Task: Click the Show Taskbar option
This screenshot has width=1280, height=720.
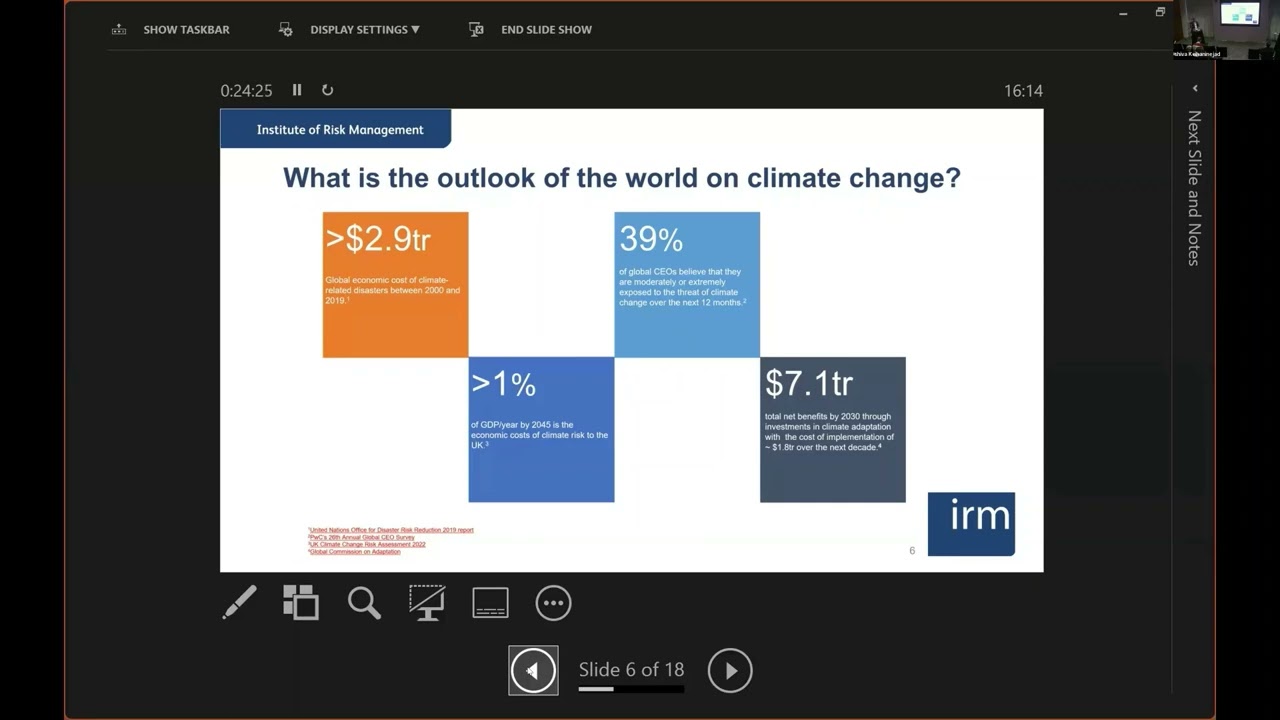Action: [x=172, y=29]
